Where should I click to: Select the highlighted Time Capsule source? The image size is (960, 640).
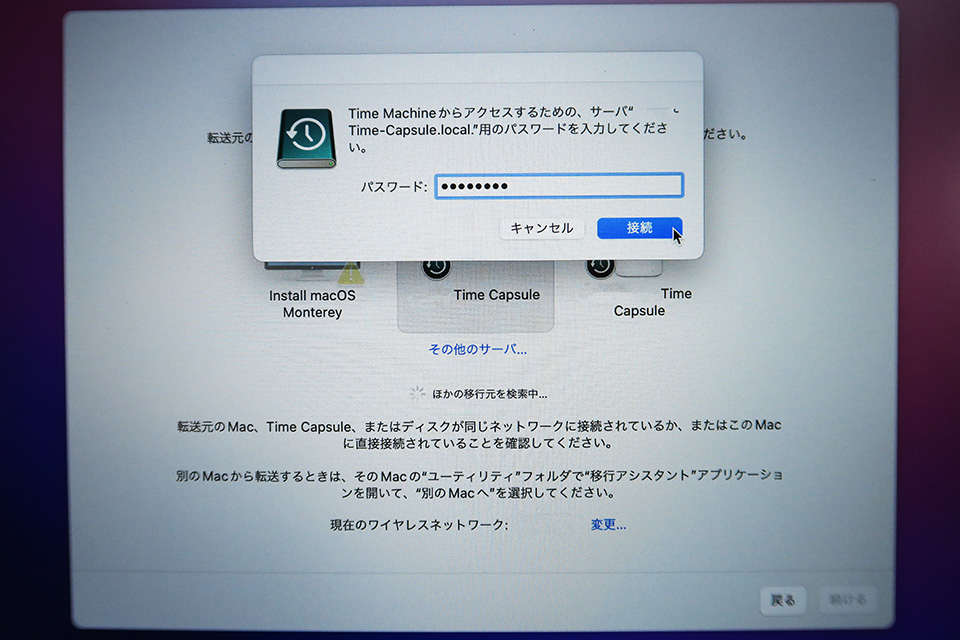[x=476, y=296]
